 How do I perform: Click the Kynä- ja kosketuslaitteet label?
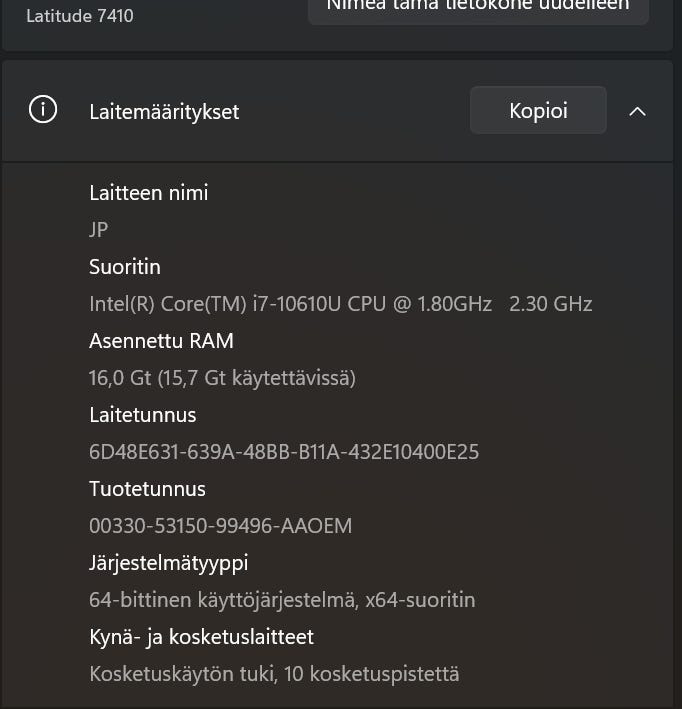[201, 637]
